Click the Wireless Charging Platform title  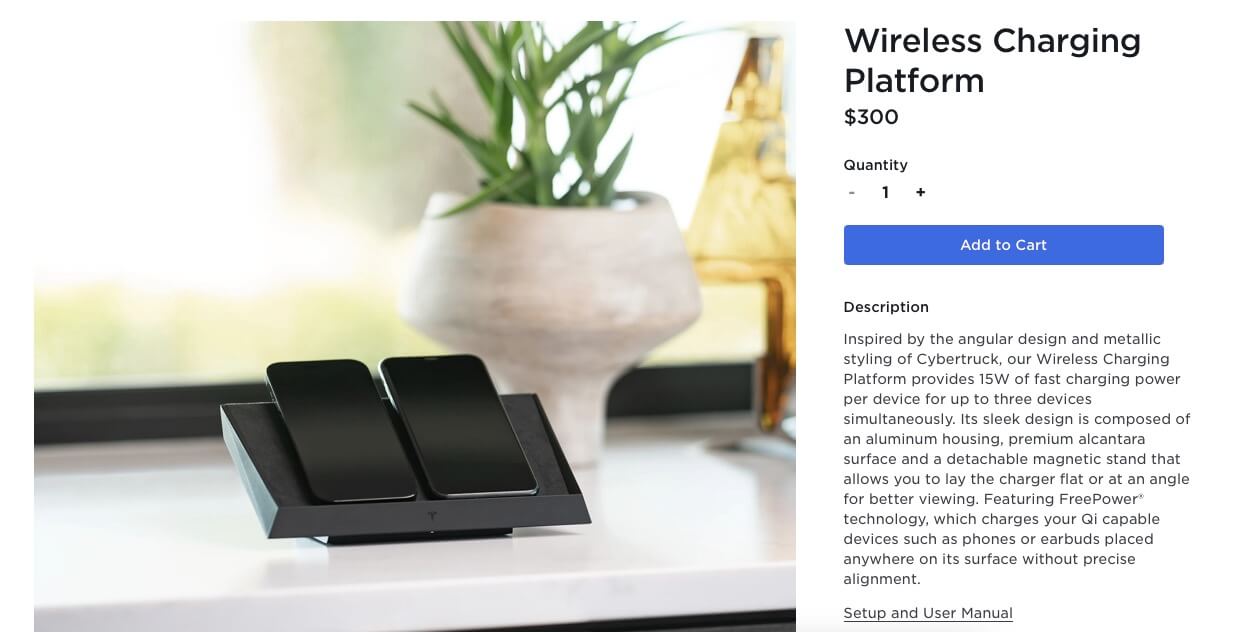pyautogui.click(x=992, y=60)
